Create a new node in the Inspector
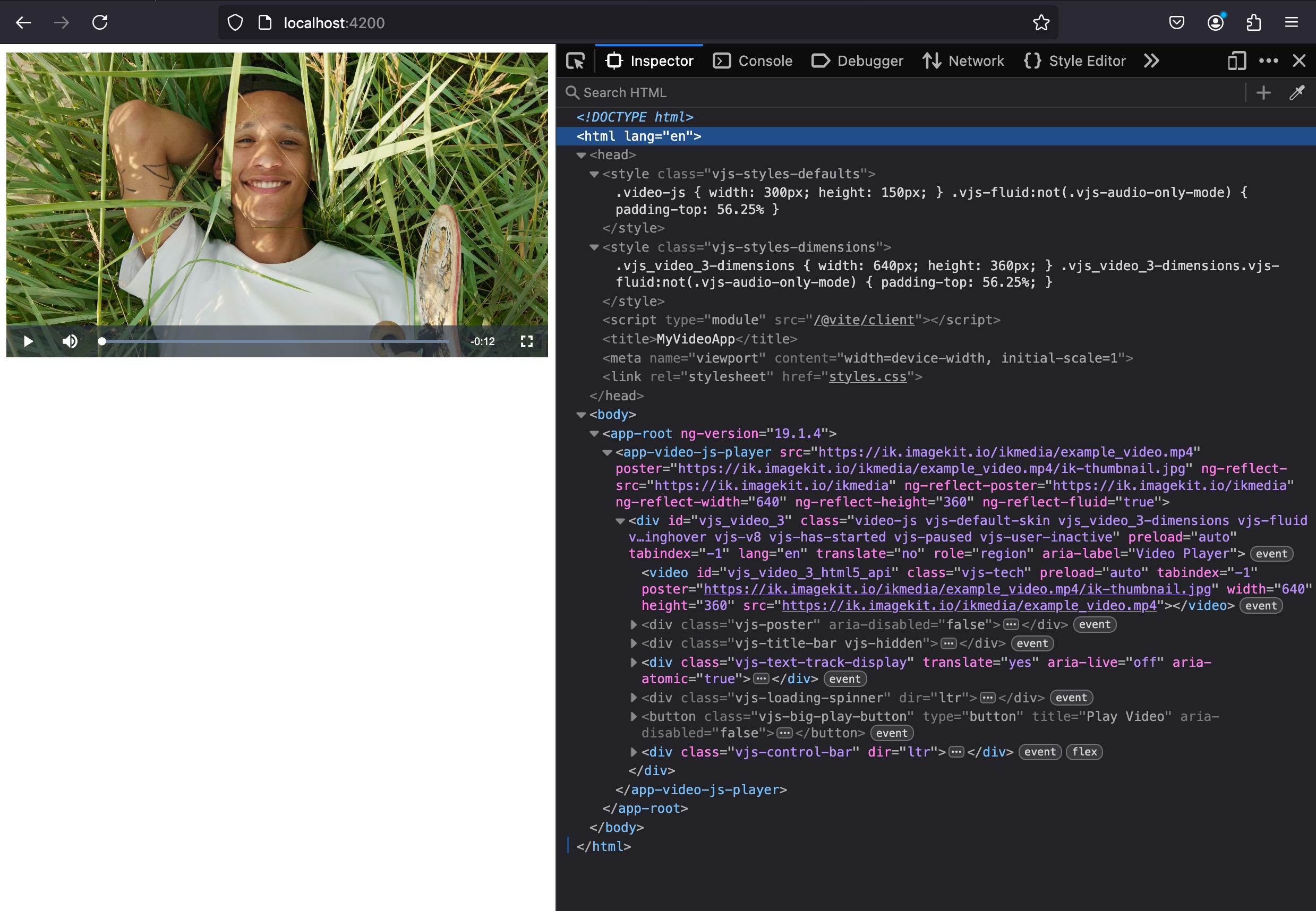The height and width of the screenshot is (911, 1316). [1263, 92]
